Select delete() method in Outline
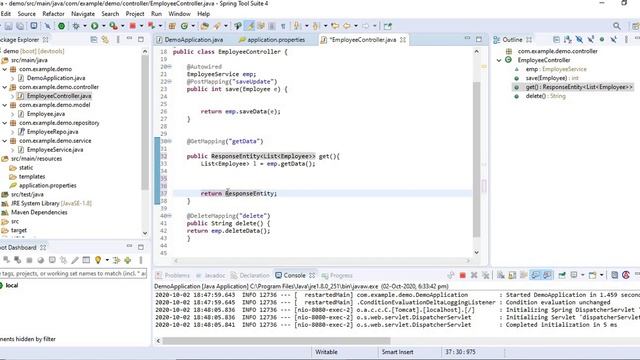 click(545, 96)
